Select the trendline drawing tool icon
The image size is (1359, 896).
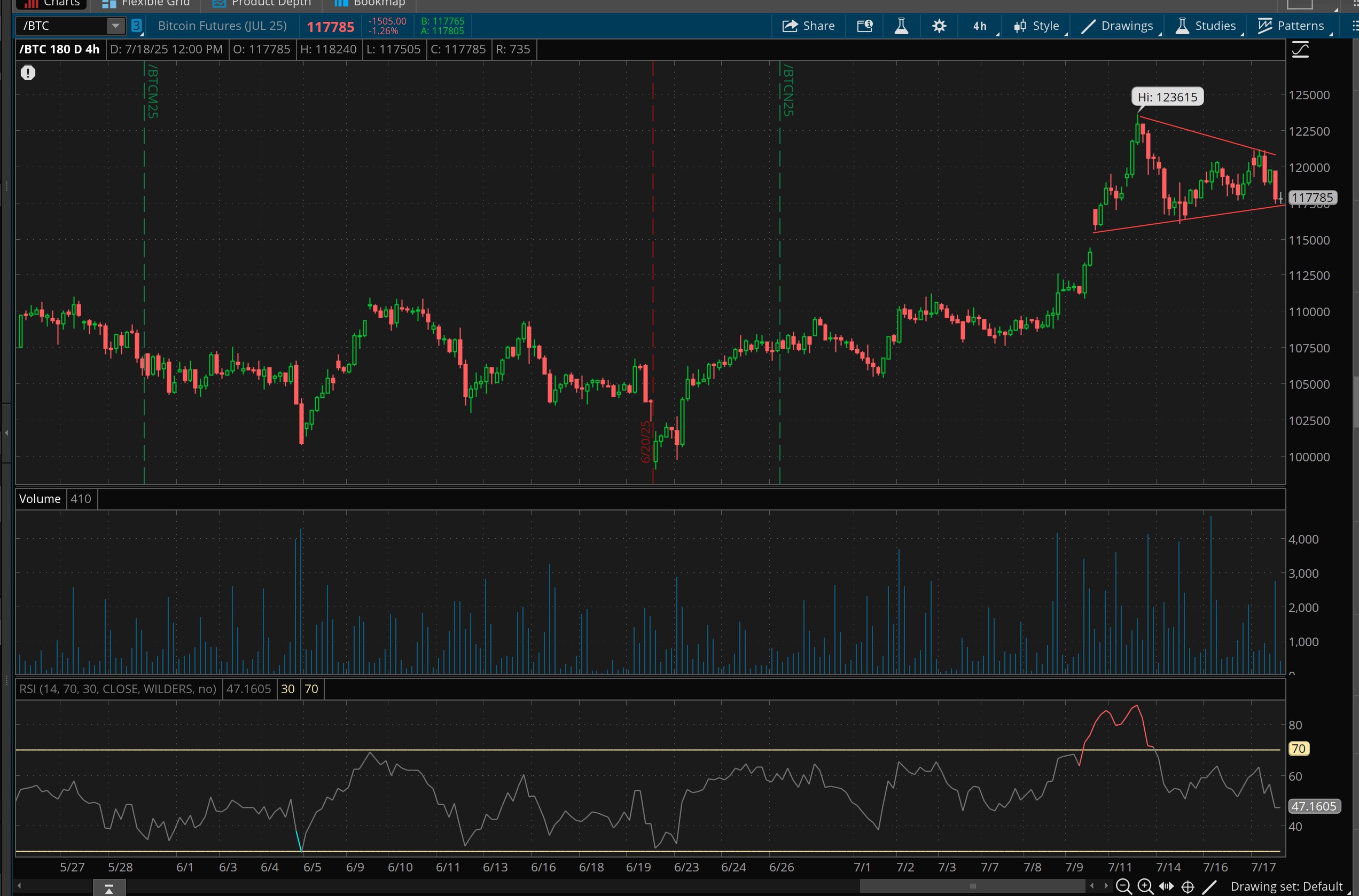[1209, 886]
